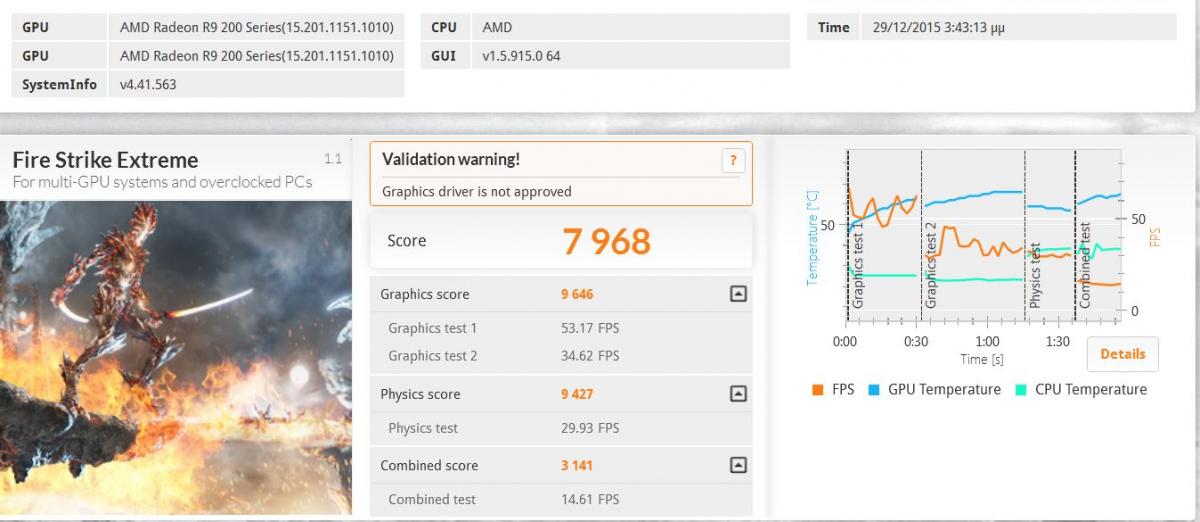Toggle the FPS legend orange swatch

coord(817,390)
